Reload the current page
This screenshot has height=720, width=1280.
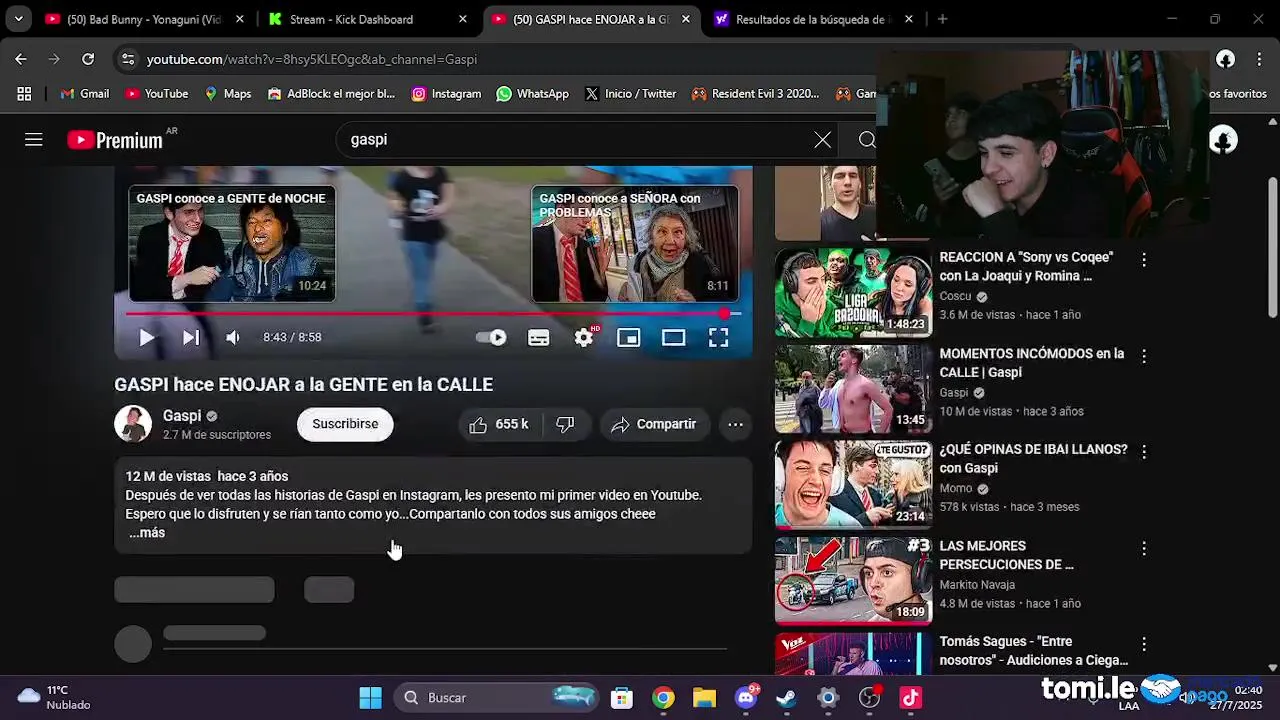tap(88, 59)
